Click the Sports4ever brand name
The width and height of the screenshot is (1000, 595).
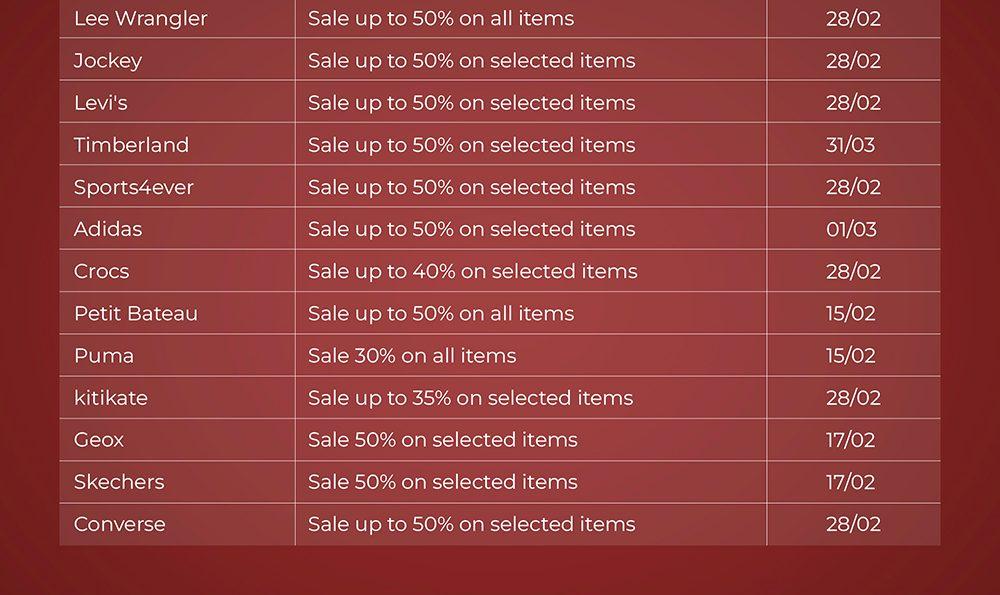pos(134,187)
